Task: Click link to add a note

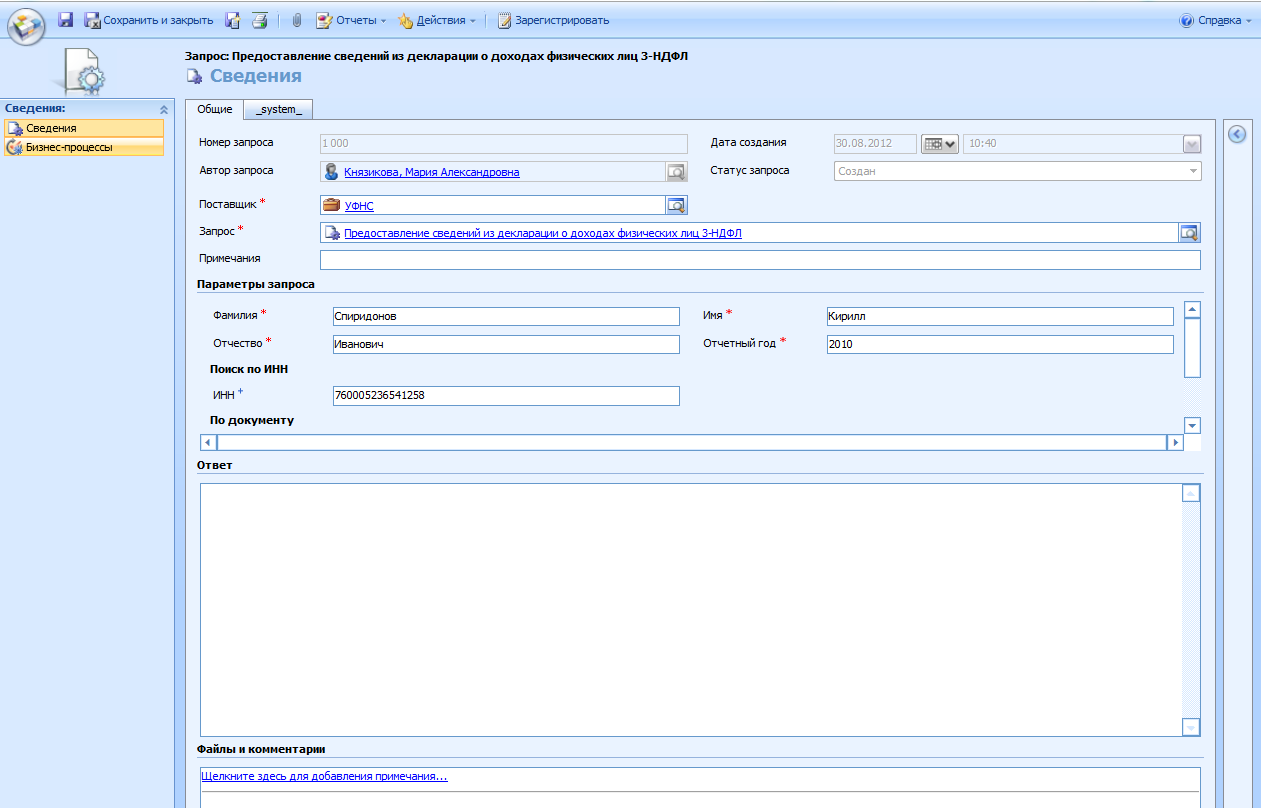Action: click(324, 776)
